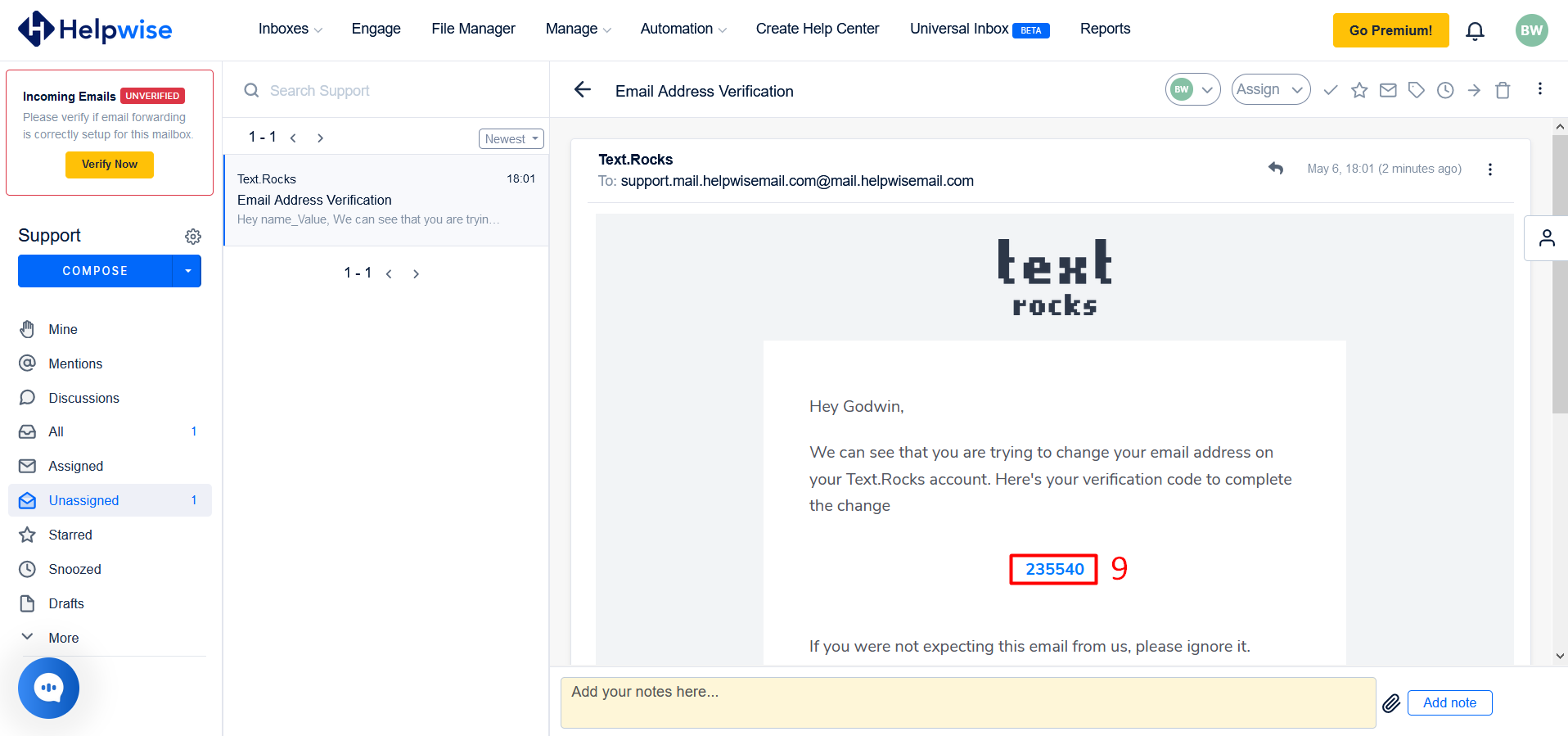
Task: Open the tag icon in the email toolbar
Action: [1417, 90]
